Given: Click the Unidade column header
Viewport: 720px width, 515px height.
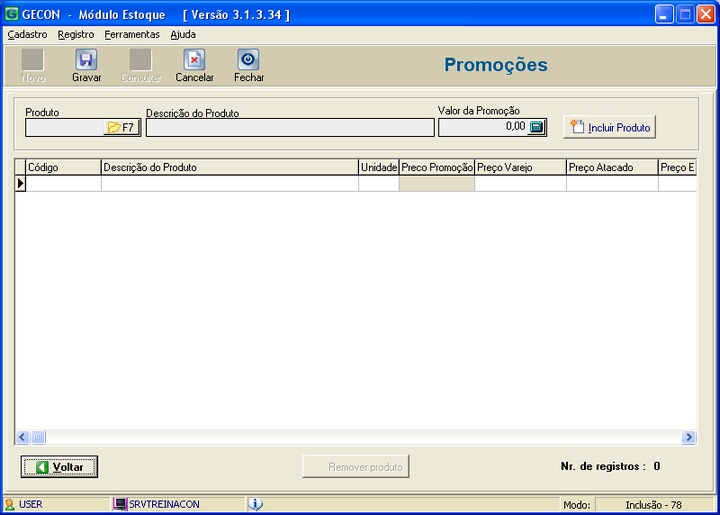Looking at the screenshot, I should (379, 167).
